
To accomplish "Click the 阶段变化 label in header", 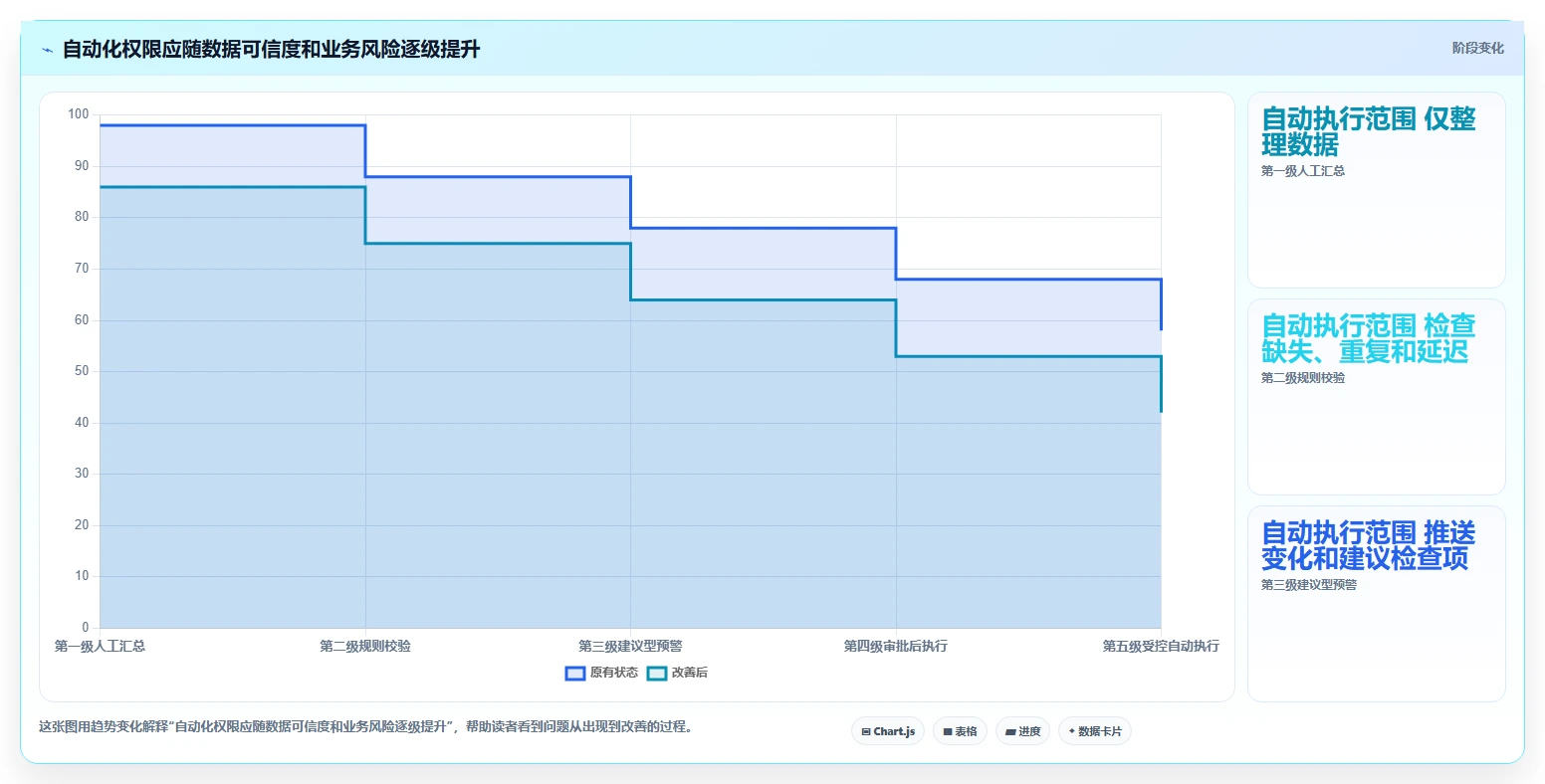I will (1477, 48).
